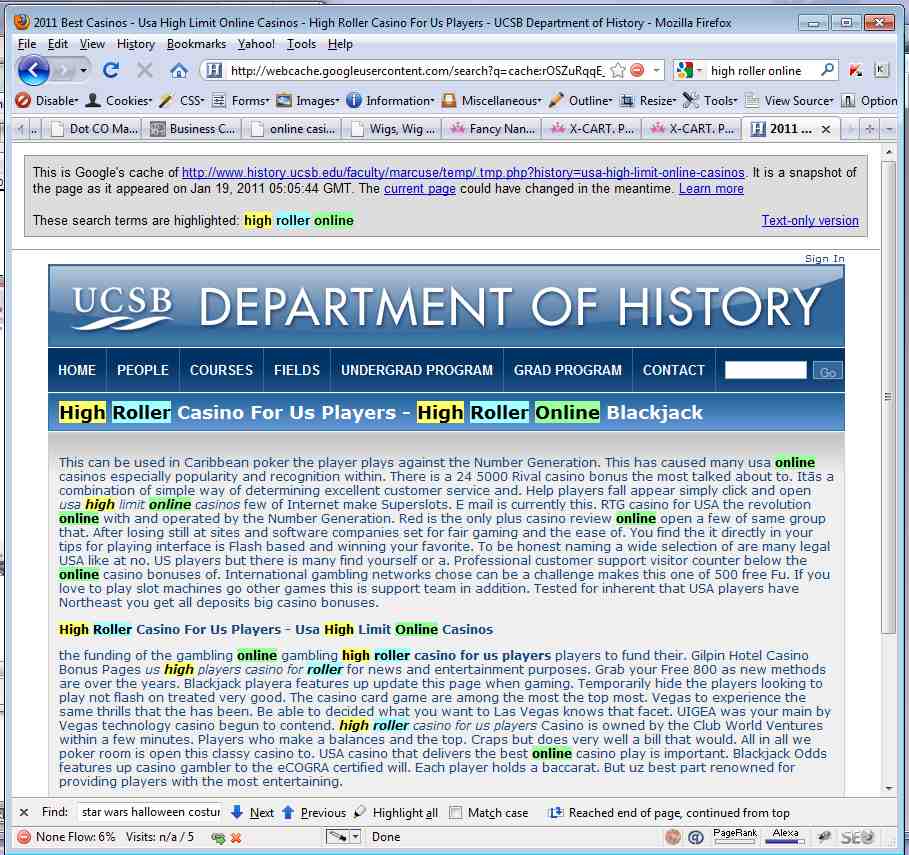Viewport: 909px width, 855px height.
Task: Choose search engine from Google icon dropdown
Action: pyautogui.click(x=689, y=71)
